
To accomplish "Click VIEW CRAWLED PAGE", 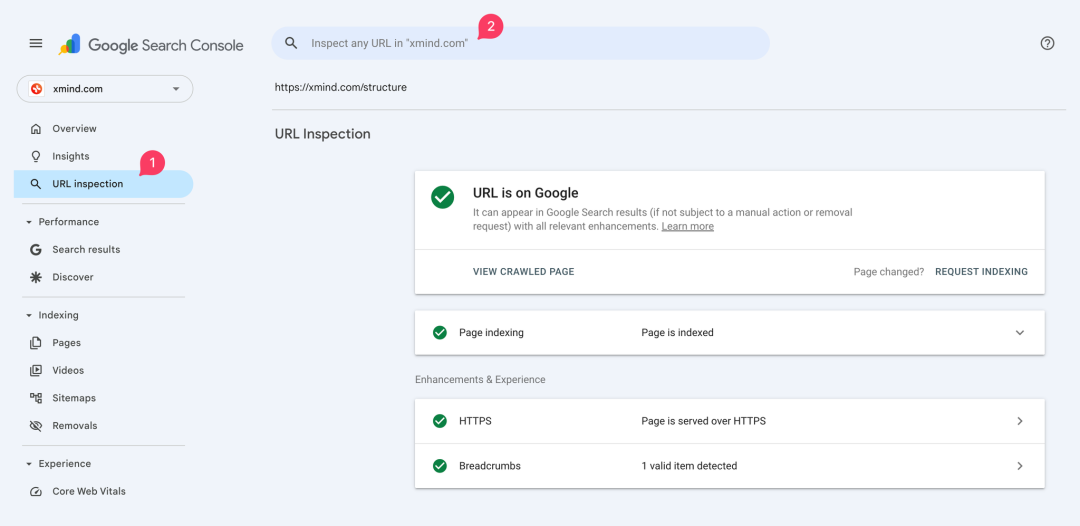I will point(523,272).
